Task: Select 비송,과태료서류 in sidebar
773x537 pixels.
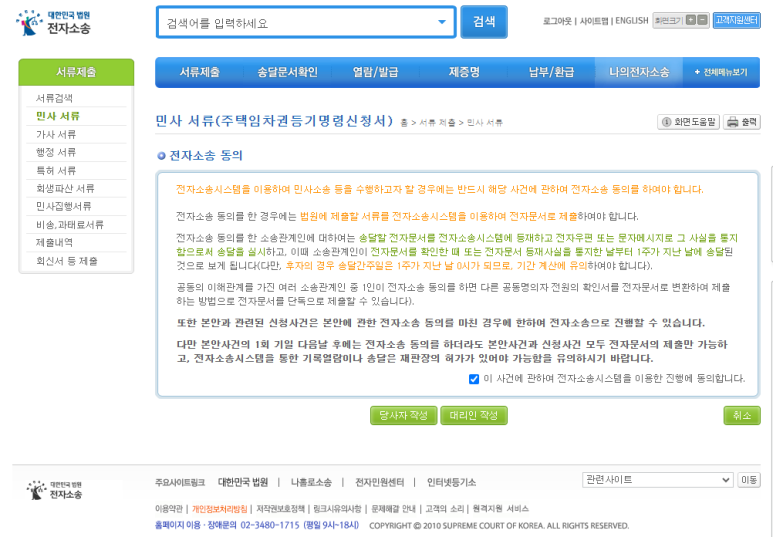Action: (x=70, y=225)
